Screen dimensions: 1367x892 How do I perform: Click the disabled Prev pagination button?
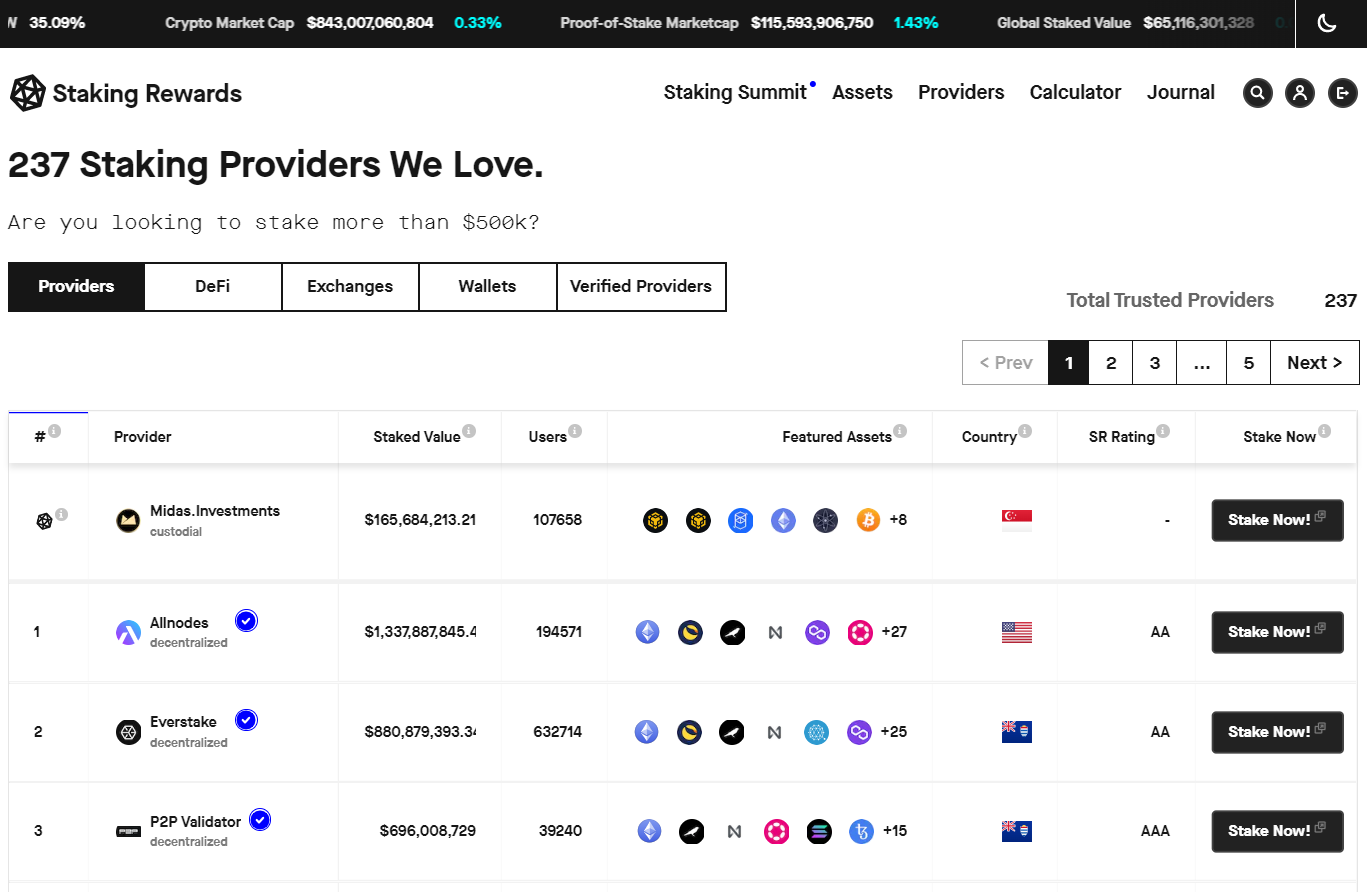pos(1005,363)
